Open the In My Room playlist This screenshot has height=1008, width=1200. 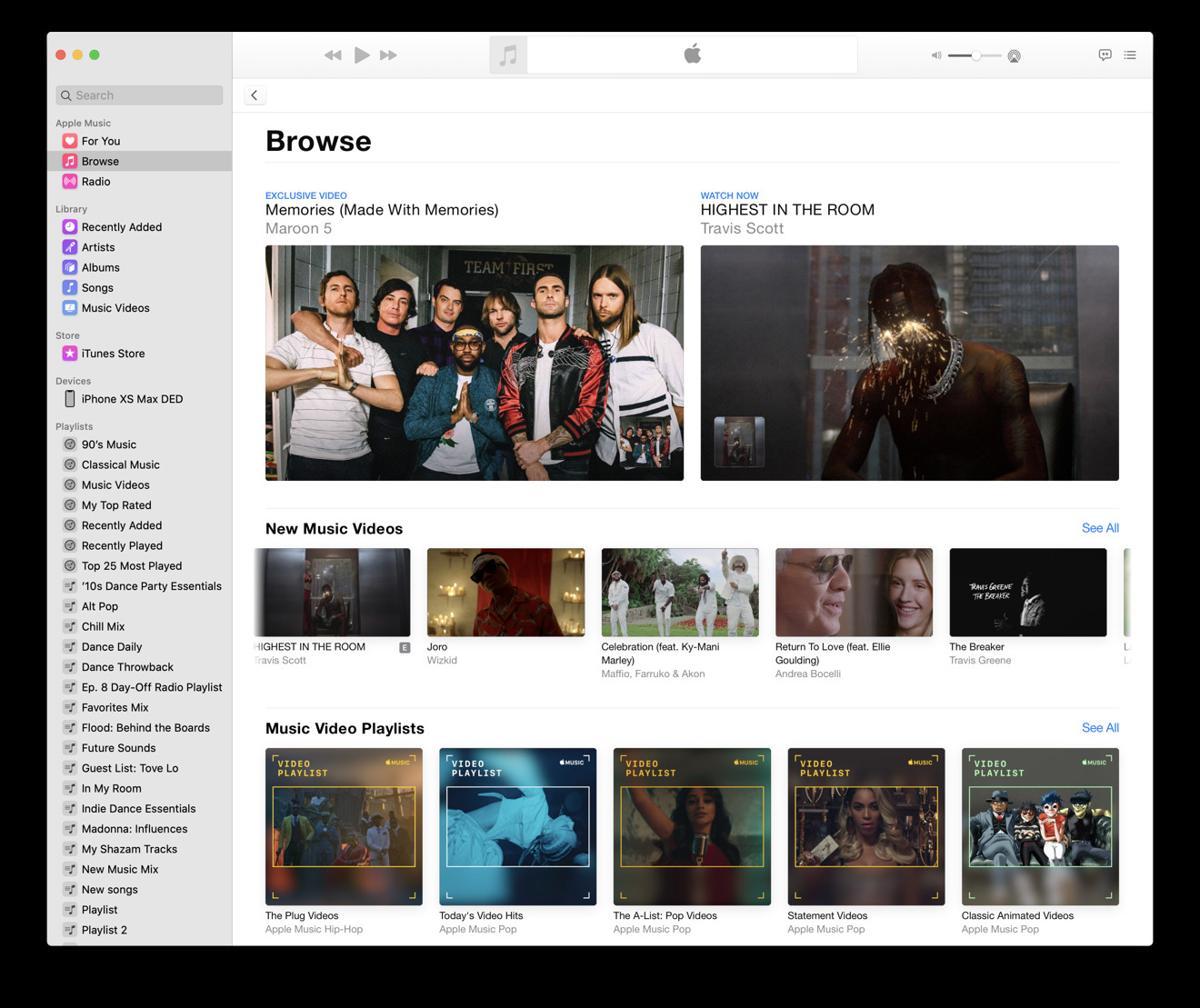(139, 789)
